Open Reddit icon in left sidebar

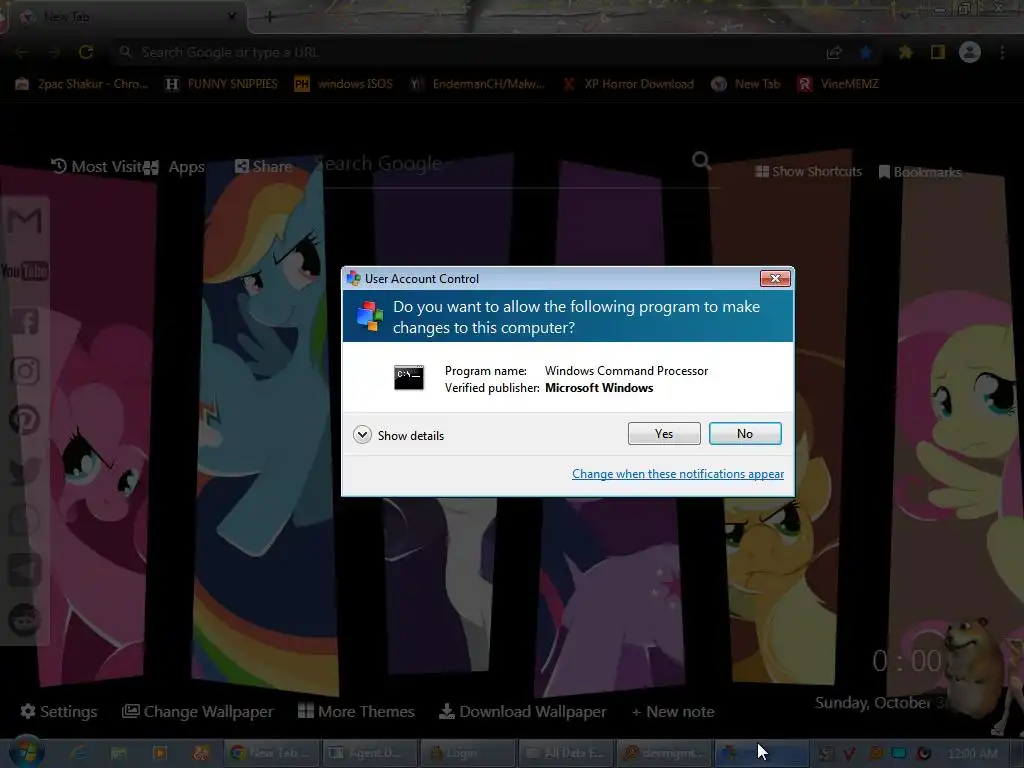25,620
